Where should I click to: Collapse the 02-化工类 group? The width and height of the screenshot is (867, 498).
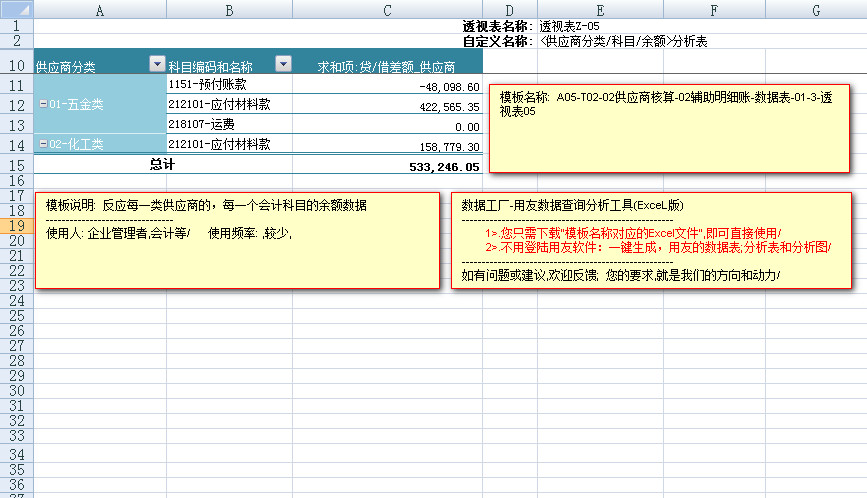pos(41,145)
